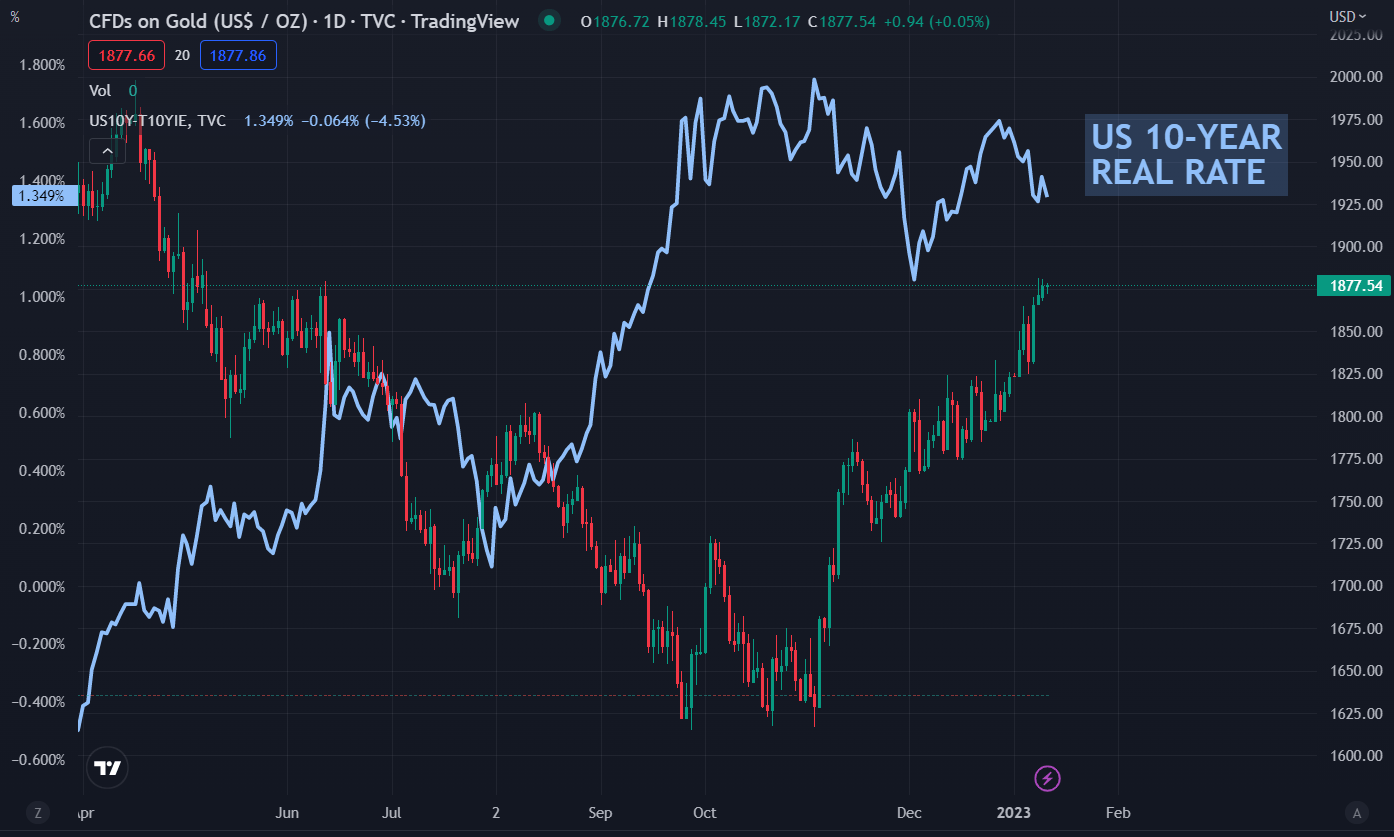Click the blue buy price 1877.86

tap(238, 56)
